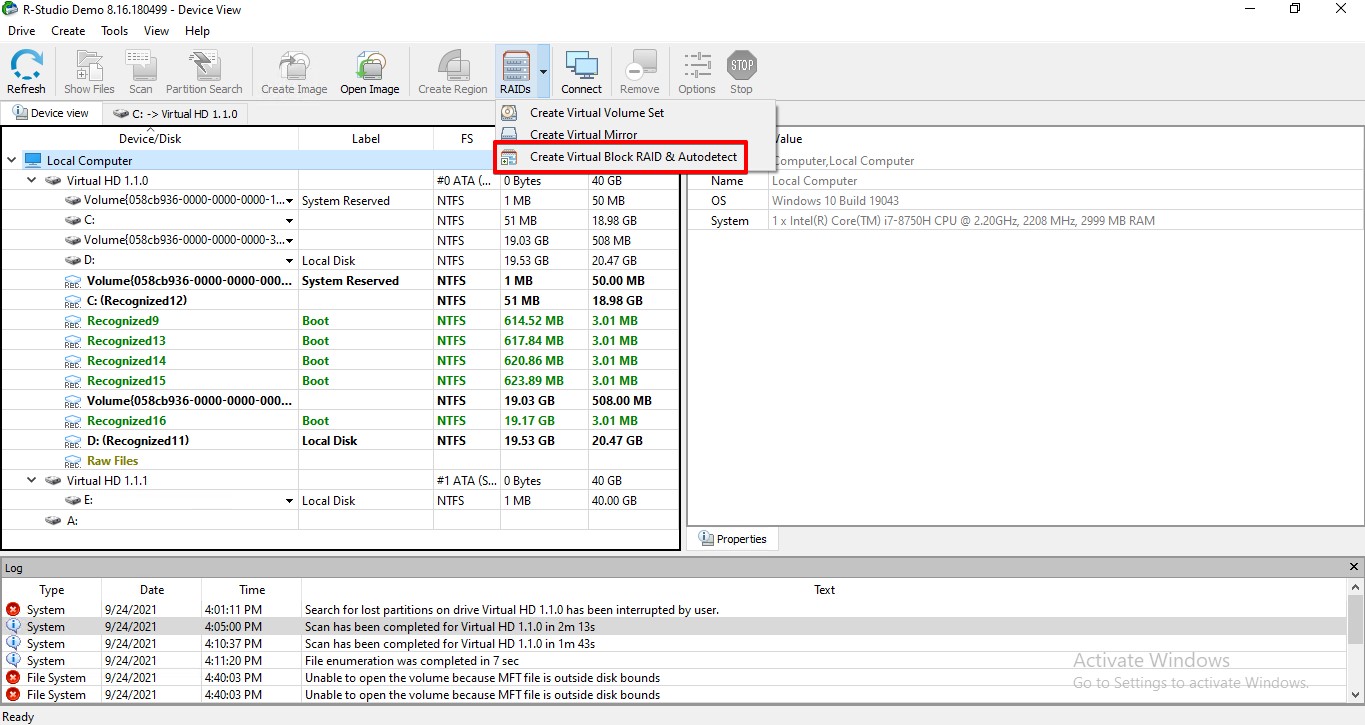Click the Create Image icon
Viewport: 1365px width, 725px height.
click(x=293, y=70)
